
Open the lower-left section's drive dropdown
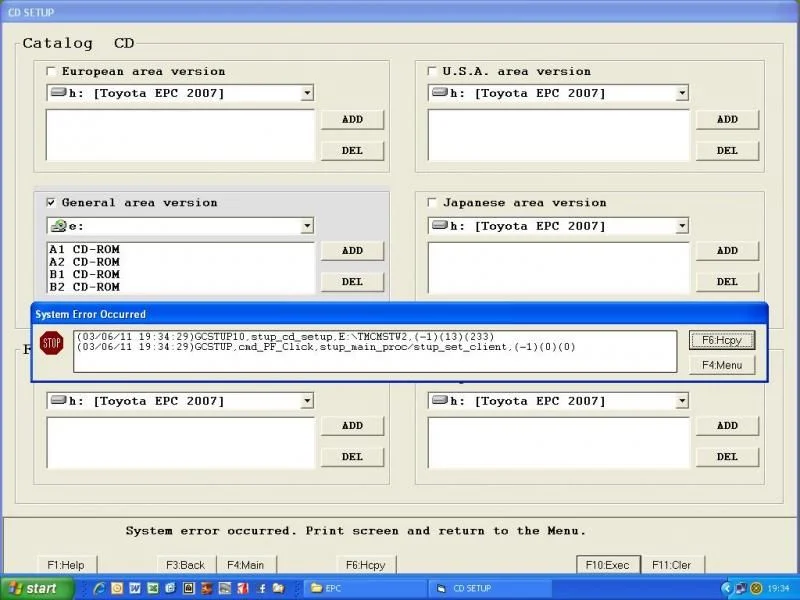[x=307, y=401]
